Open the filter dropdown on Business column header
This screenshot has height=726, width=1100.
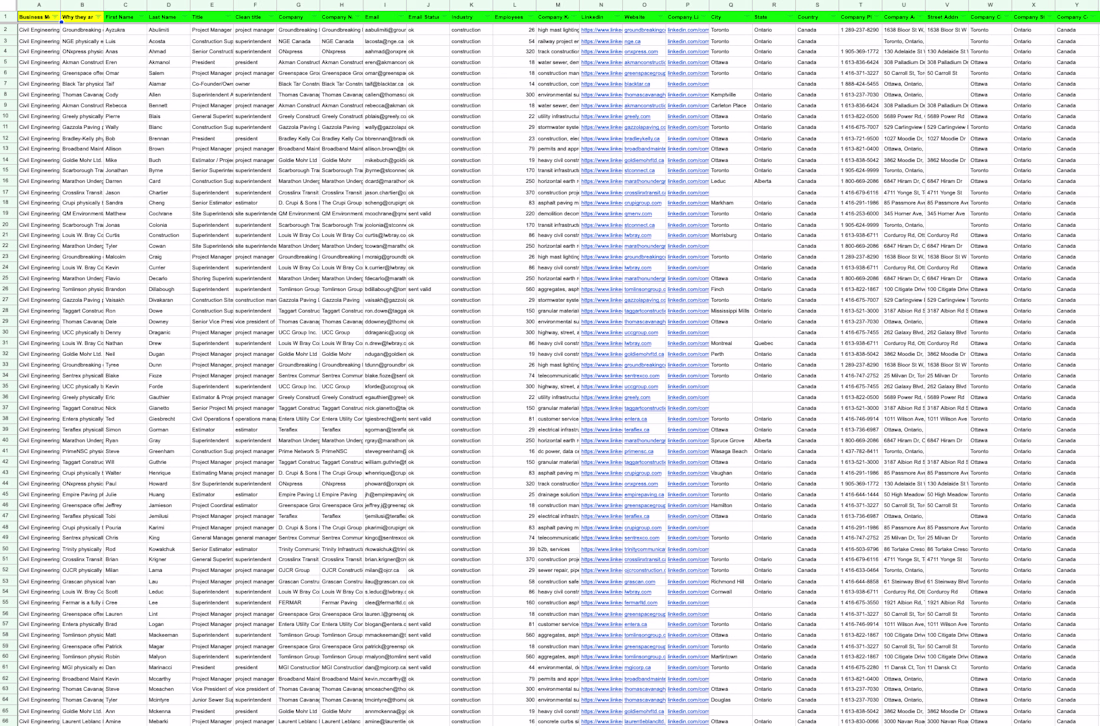point(55,17)
